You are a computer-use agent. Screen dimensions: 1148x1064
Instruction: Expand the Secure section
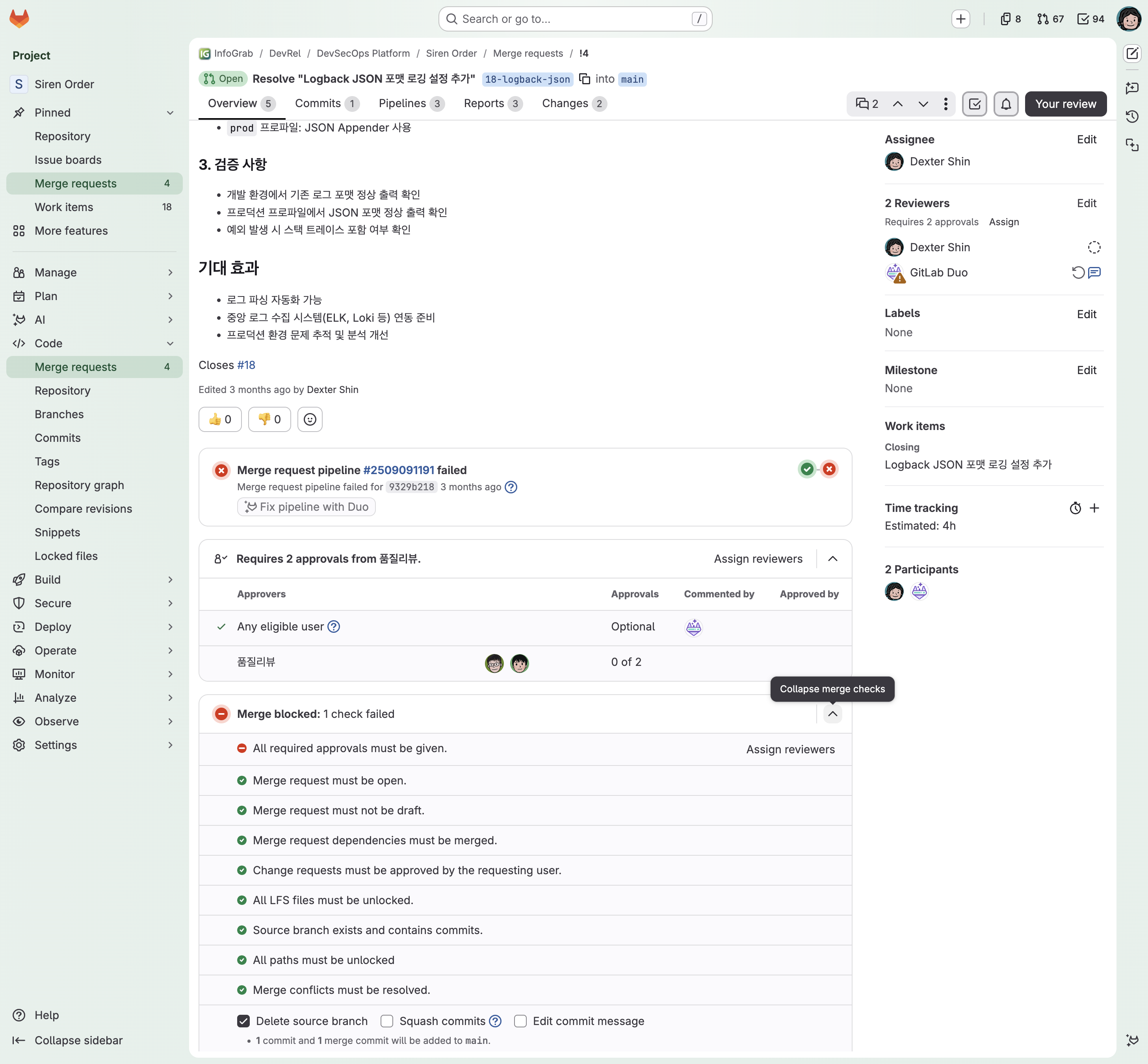point(95,603)
